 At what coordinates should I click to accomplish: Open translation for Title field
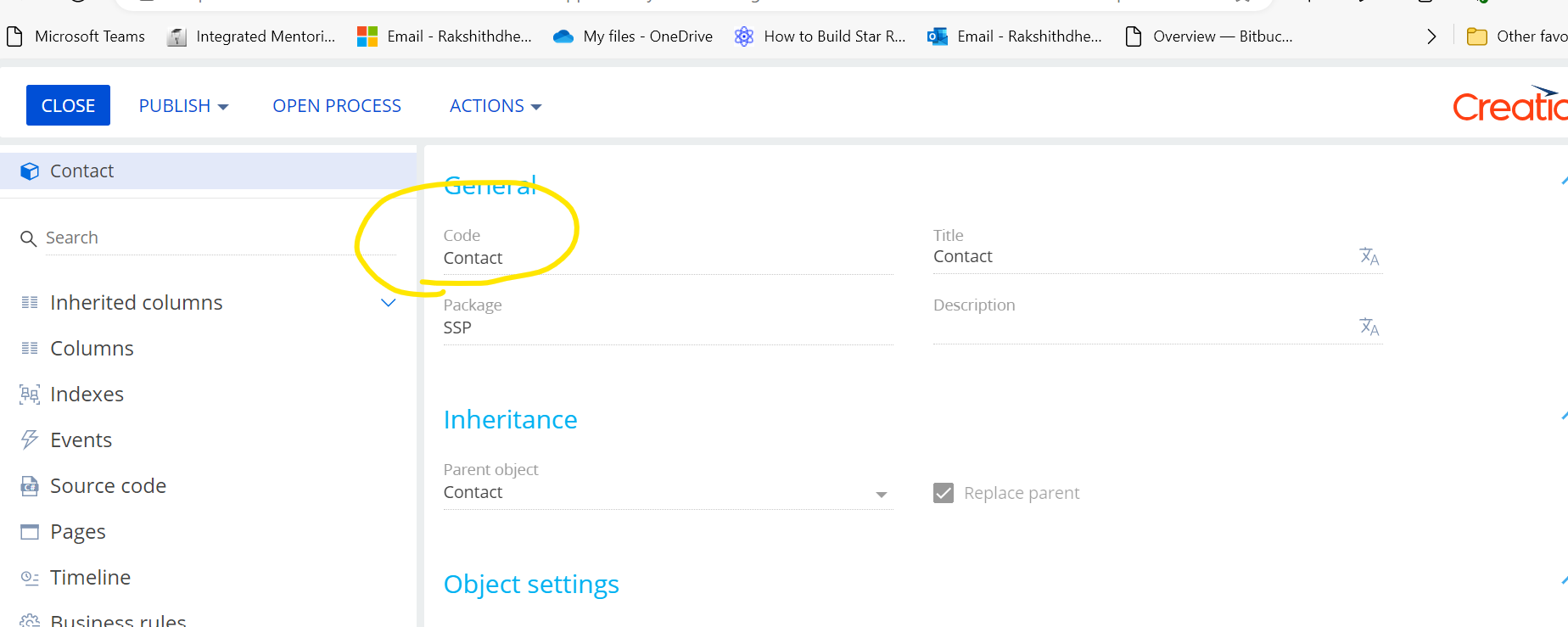[1369, 256]
